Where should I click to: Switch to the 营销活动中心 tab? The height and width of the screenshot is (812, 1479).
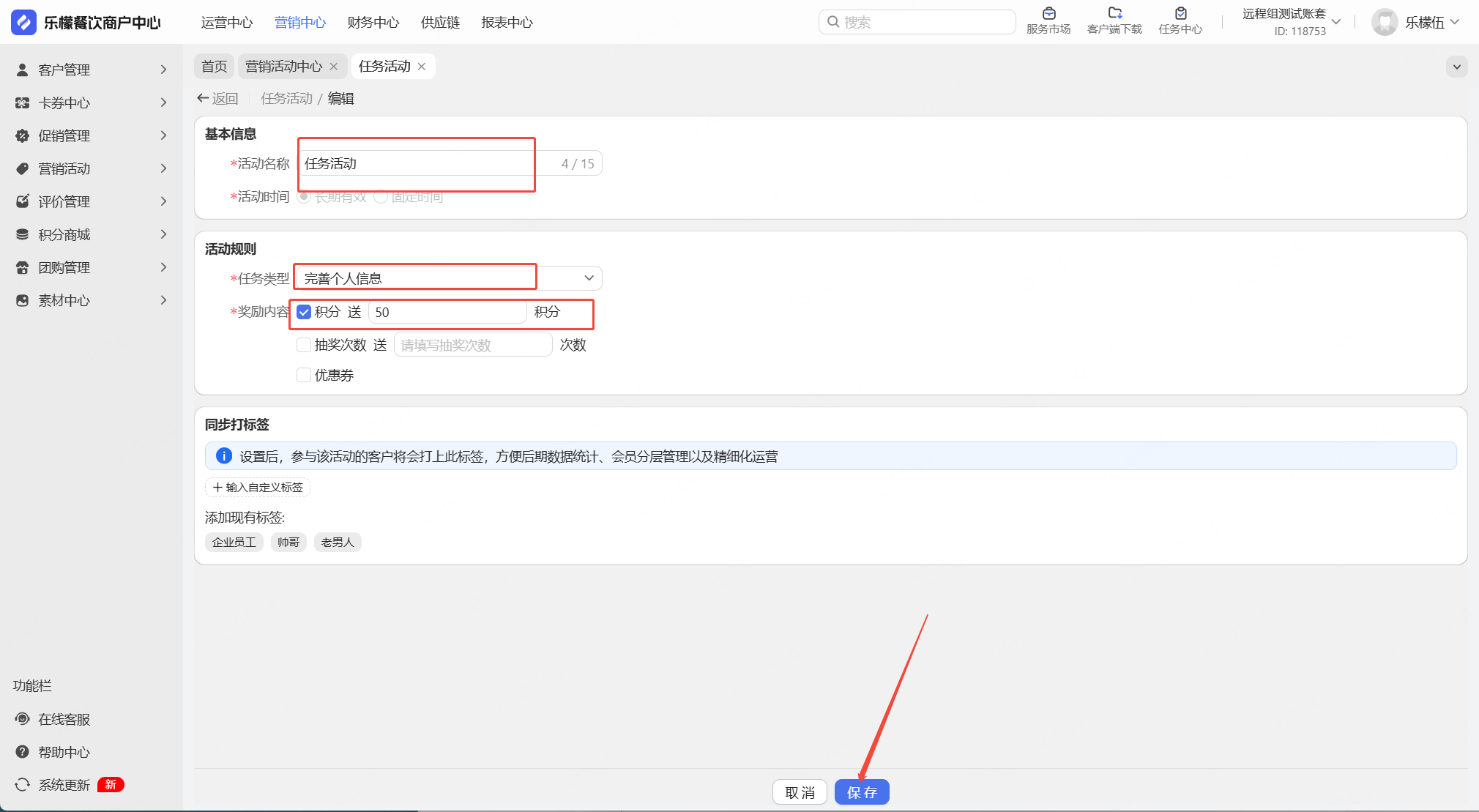(283, 67)
